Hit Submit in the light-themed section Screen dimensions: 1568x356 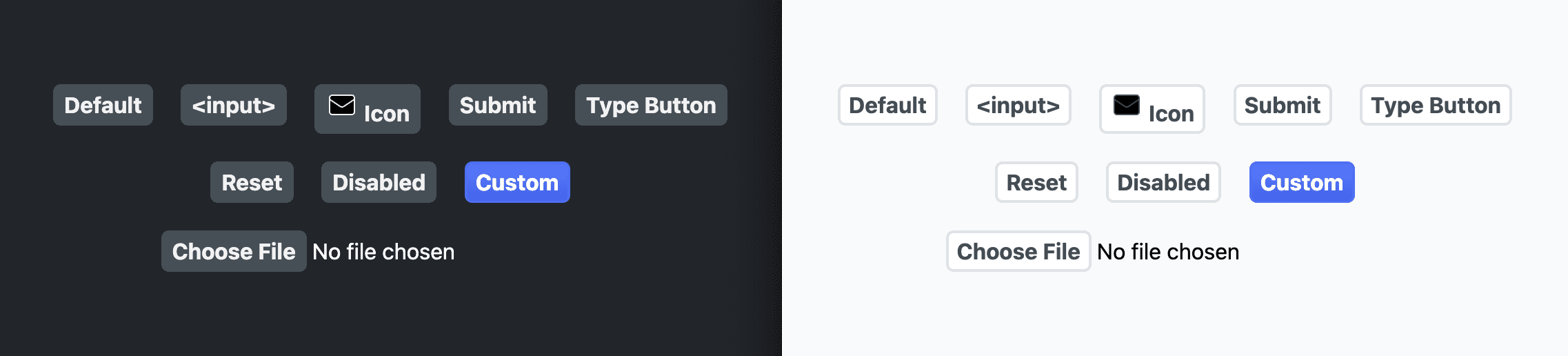[1283, 106]
